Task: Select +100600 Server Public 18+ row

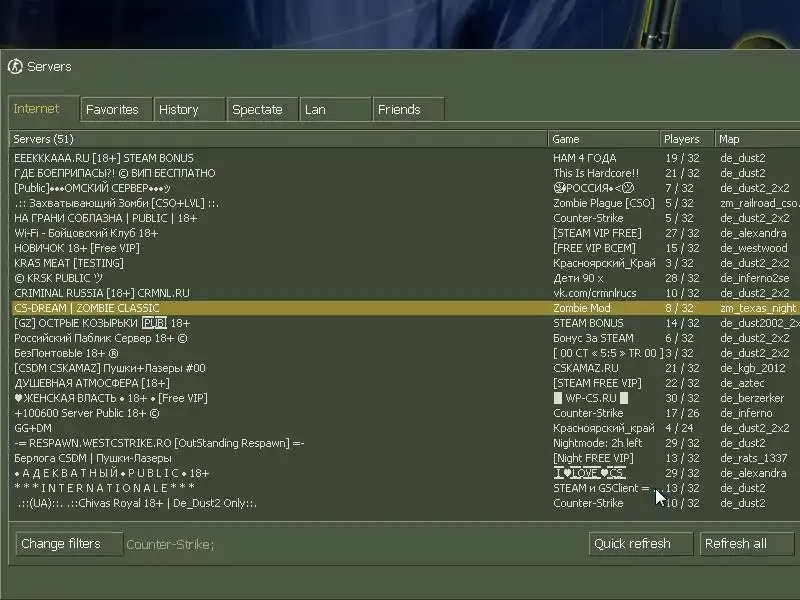Action: pos(405,413)
